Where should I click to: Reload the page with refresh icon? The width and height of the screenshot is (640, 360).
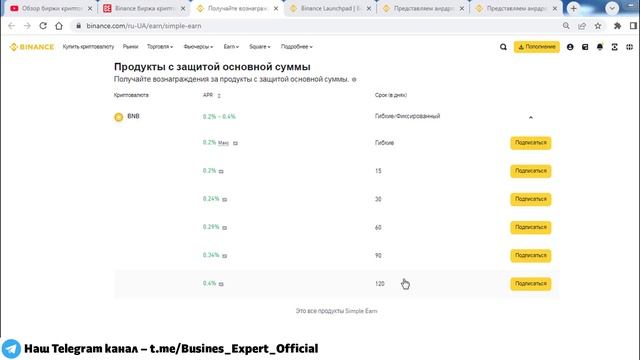(x=43, y=26)
